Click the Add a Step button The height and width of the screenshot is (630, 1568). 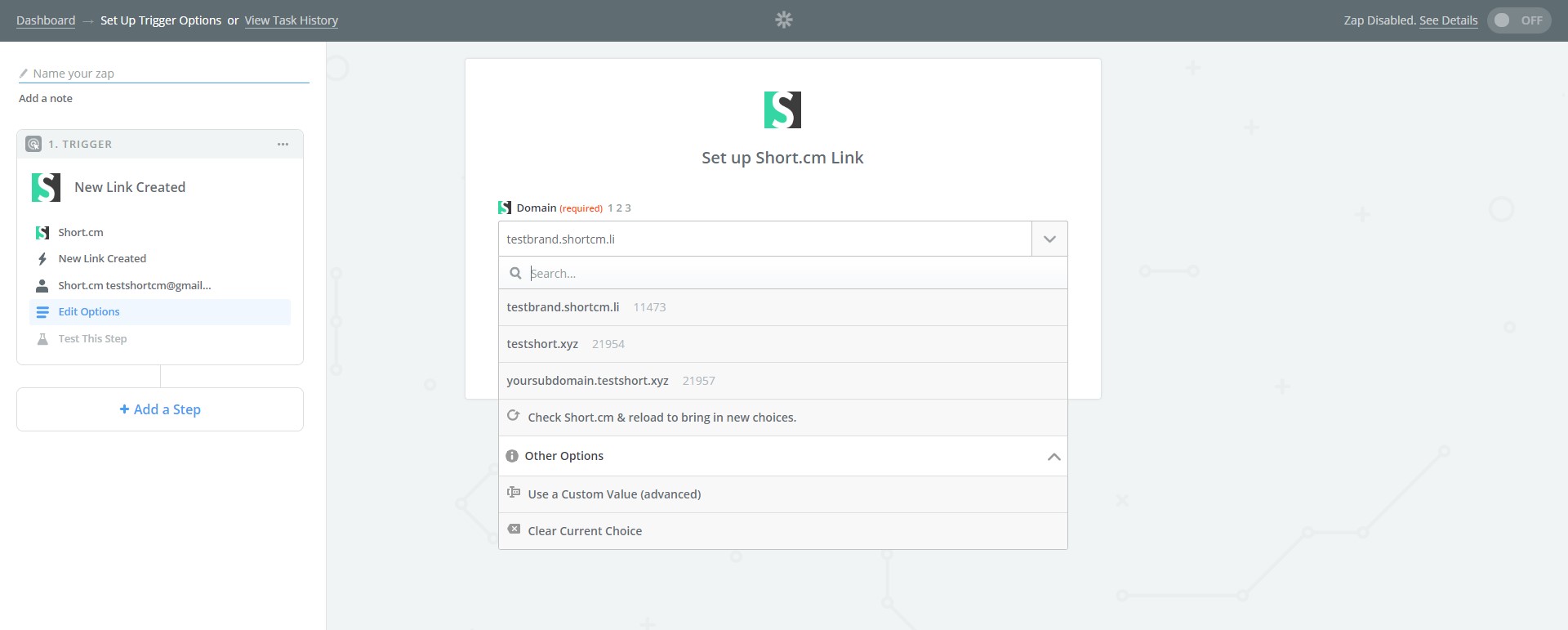160,409
